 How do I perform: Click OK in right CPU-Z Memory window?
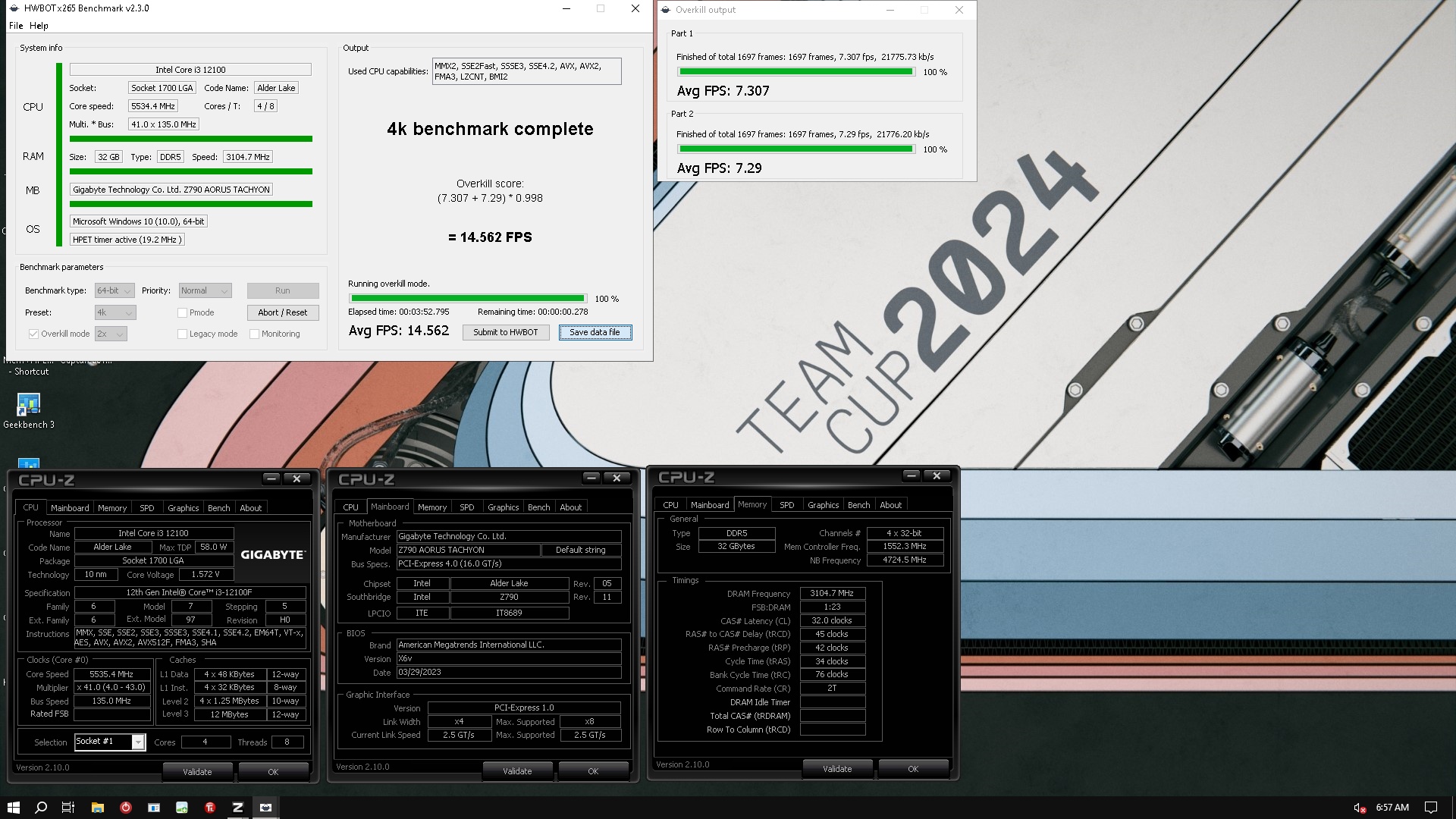[x=913, y=769]
